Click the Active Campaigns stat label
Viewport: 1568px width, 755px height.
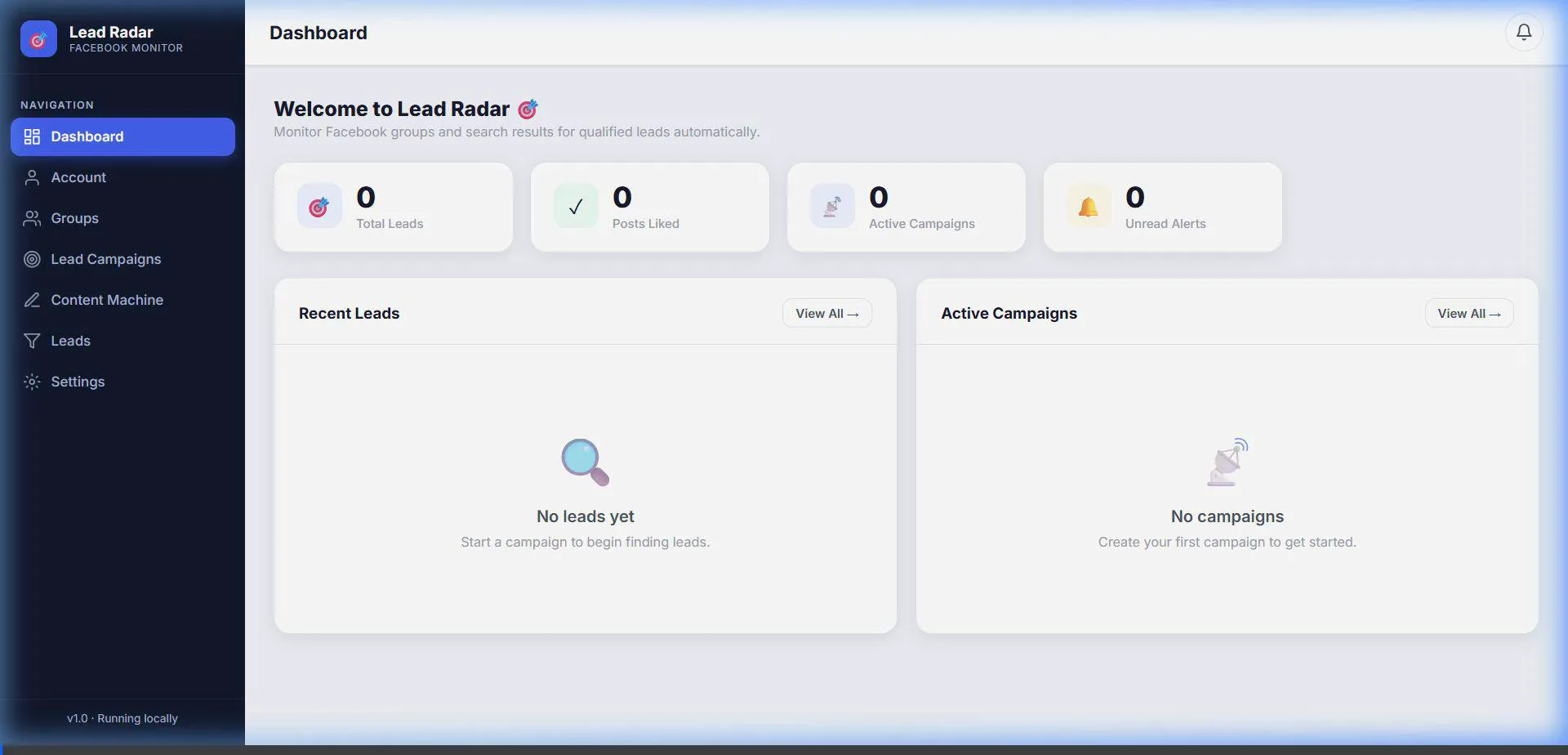[x=922, y=224]
